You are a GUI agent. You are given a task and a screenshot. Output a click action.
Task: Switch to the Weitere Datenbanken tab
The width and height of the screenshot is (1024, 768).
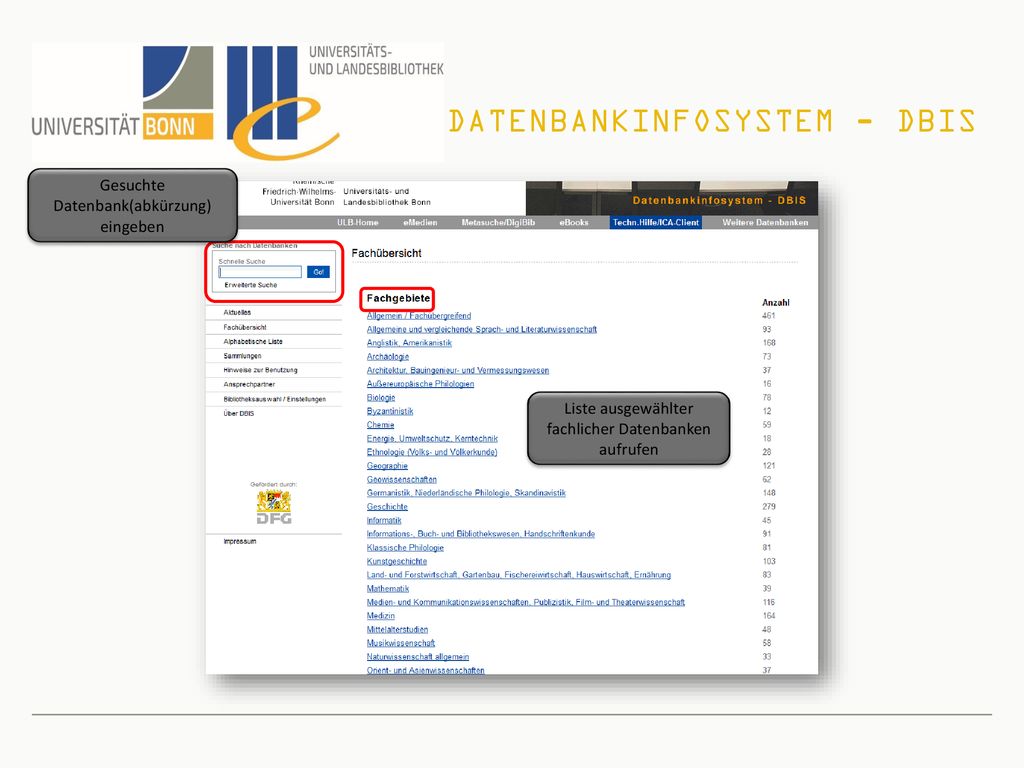click(x=765, y=223)
